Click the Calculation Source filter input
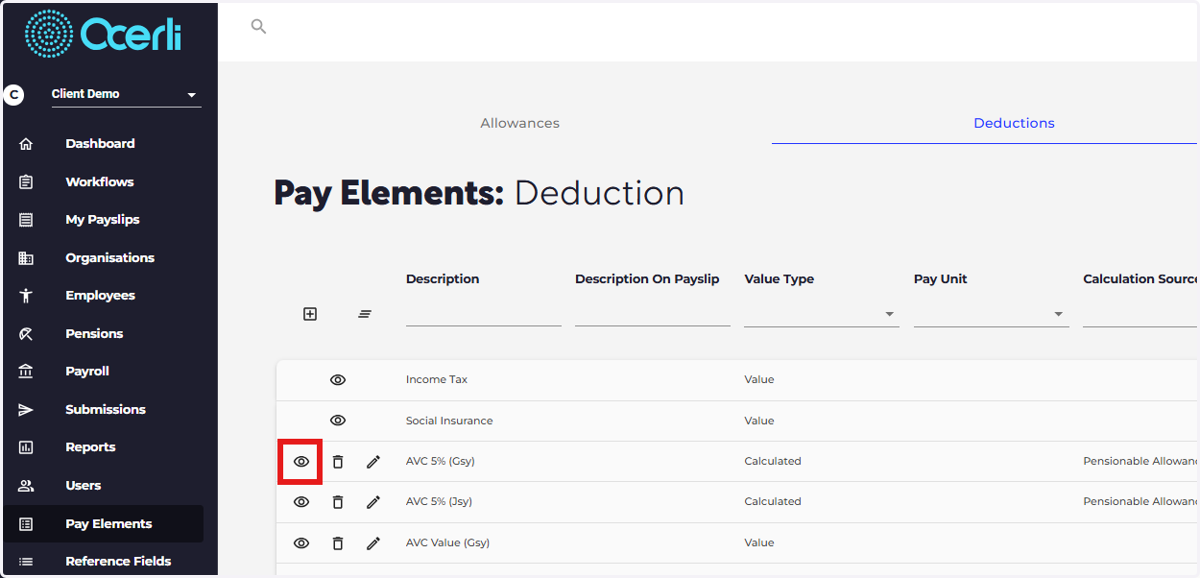 point(1141,314)
